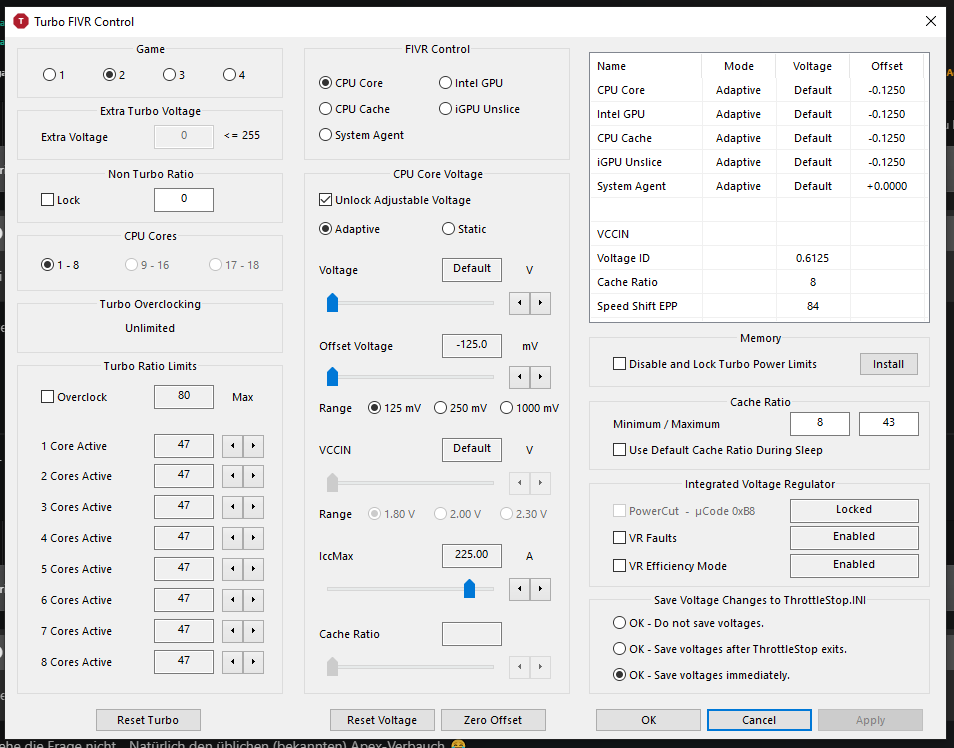This screenshot has height=748, width=954.
Task: Increase the 7 Cores Active ratio
Action: point(253,631)
